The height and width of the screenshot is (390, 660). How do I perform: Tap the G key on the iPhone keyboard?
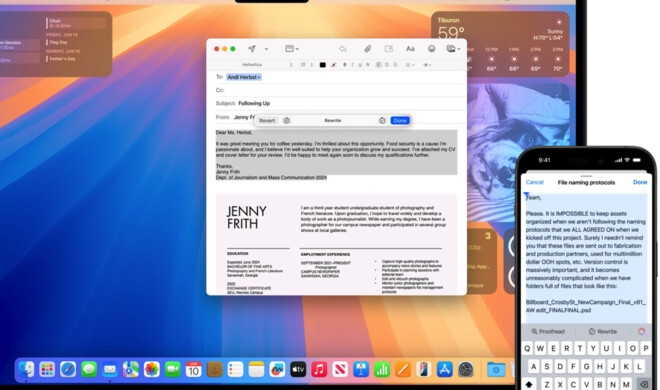[586, 366]
